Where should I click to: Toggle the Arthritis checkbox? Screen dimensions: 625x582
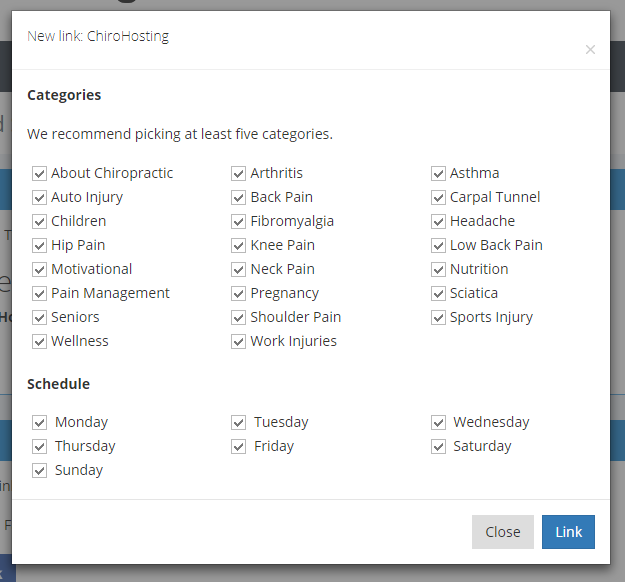click(x=239, y=173)
